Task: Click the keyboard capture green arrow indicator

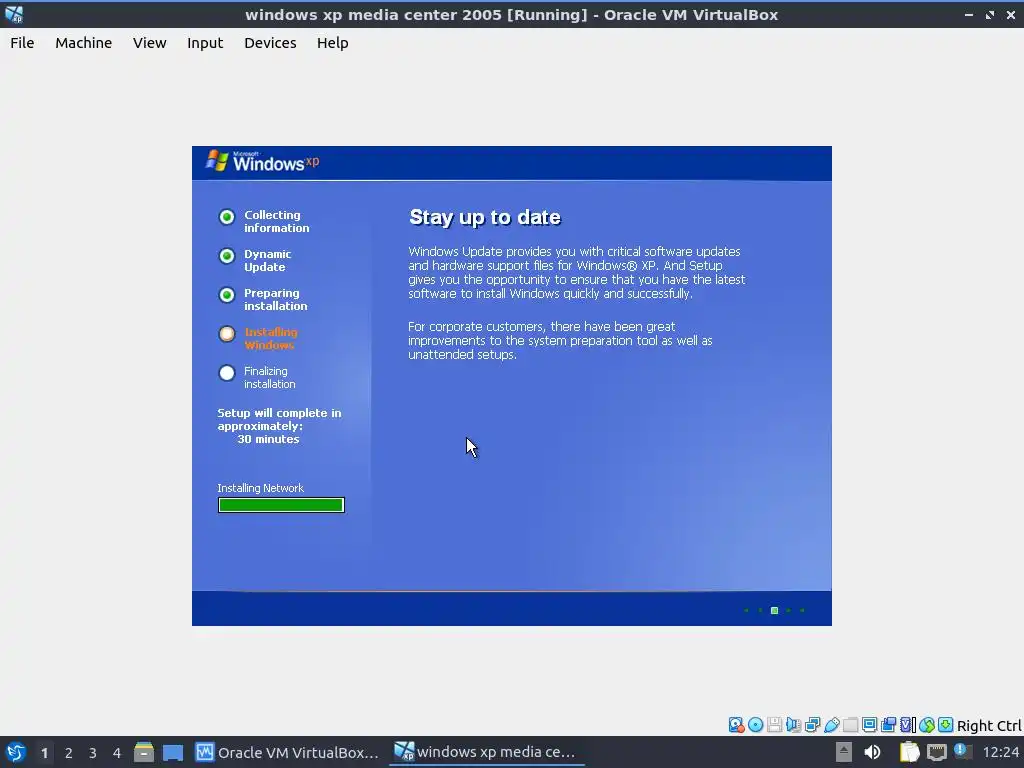Action: [x=946, y=725]
